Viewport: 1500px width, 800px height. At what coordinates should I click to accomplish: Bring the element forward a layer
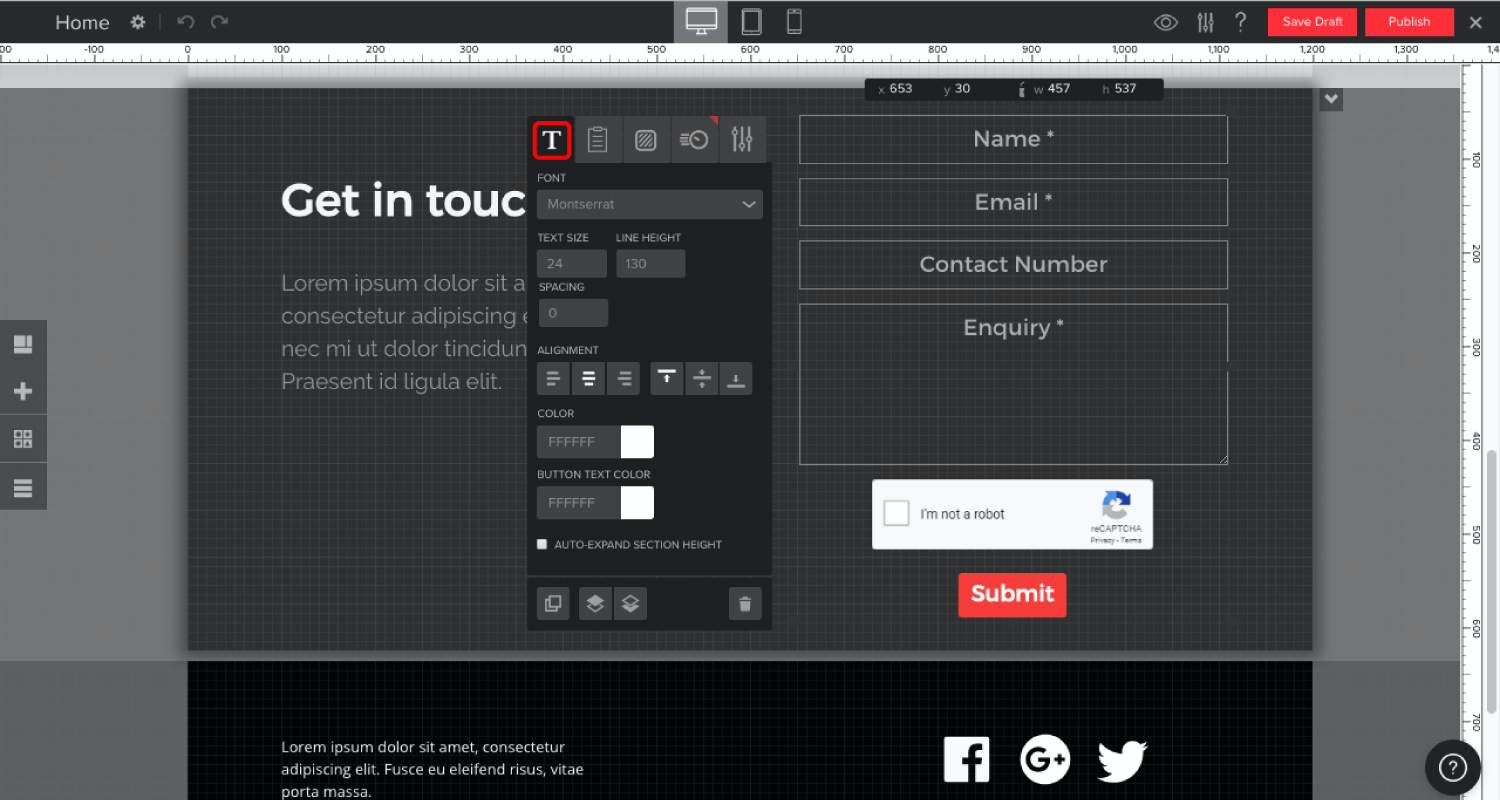tap(595, 603)
